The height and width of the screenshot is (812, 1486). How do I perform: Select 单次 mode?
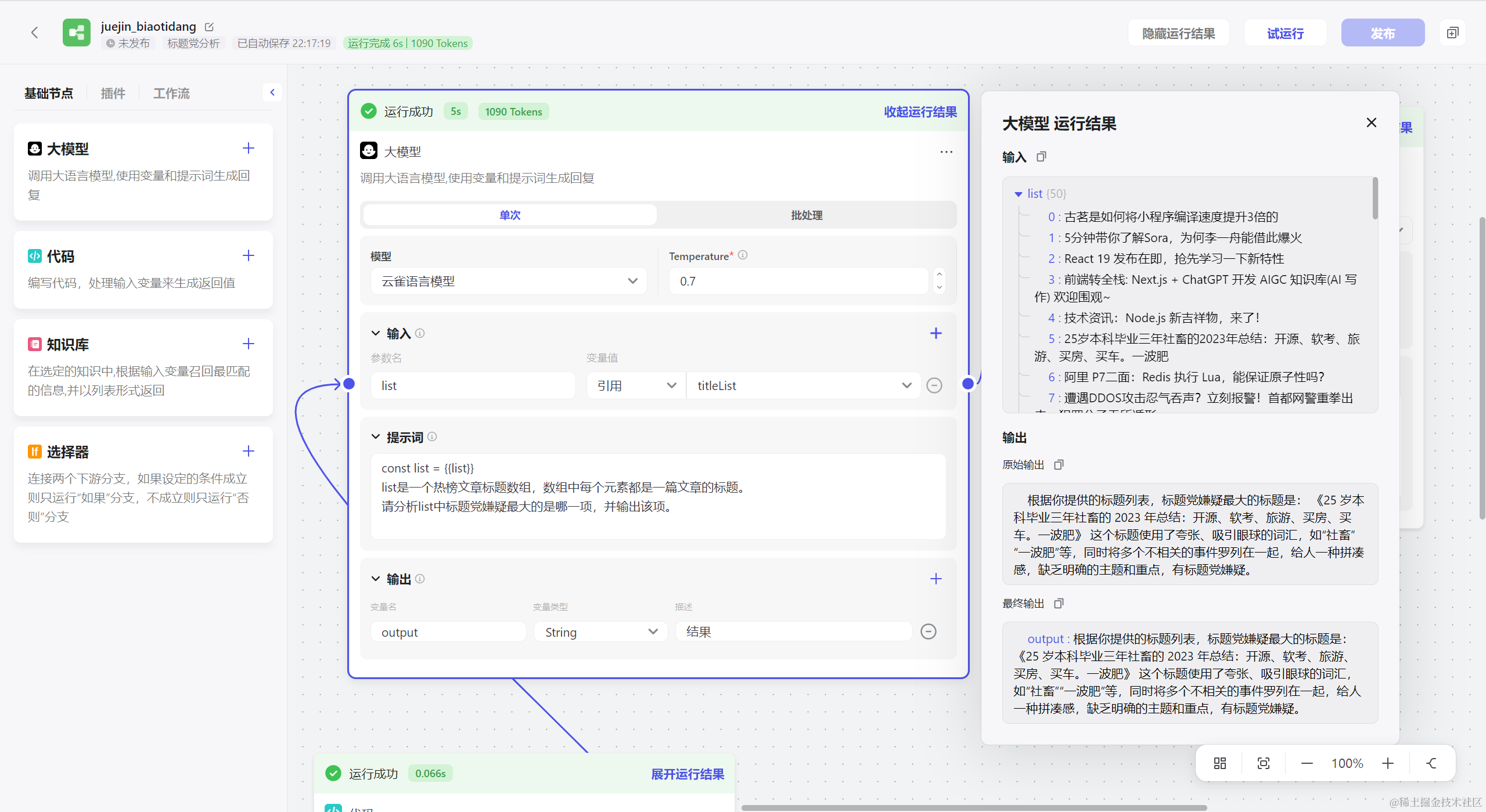pos(509,215)
